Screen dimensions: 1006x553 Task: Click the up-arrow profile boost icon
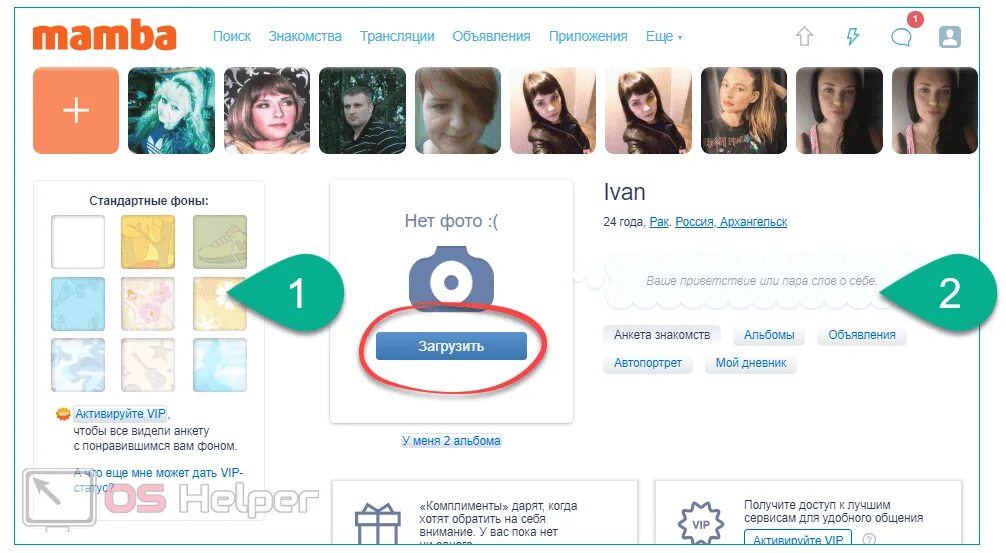804,36
